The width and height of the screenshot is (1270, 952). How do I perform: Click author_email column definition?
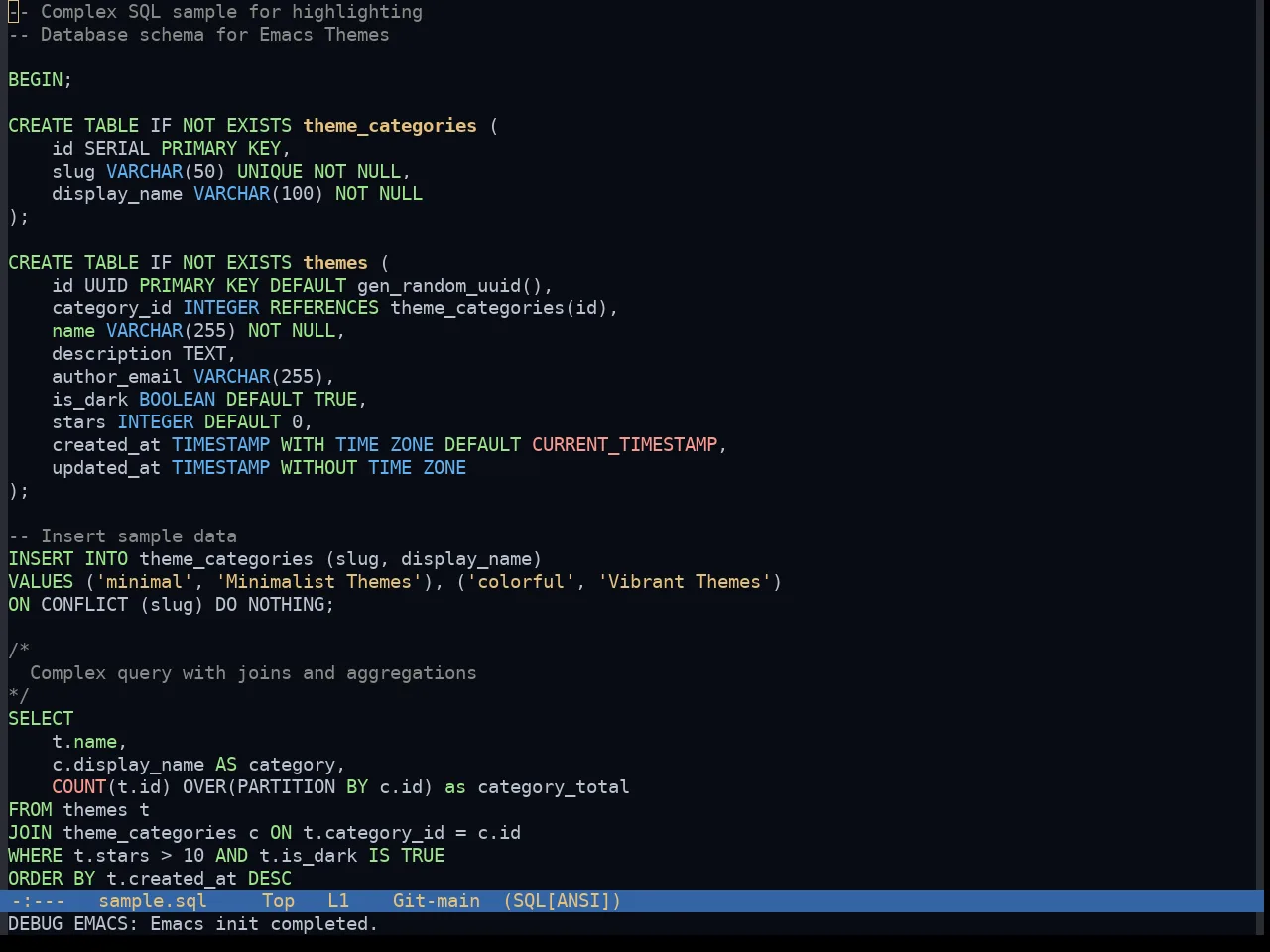[193, 377]
